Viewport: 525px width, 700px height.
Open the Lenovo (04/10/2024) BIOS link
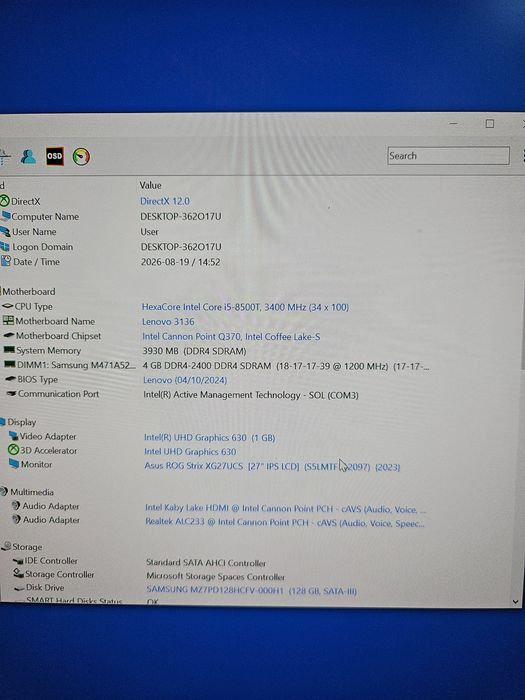click(x=185, y=380)
